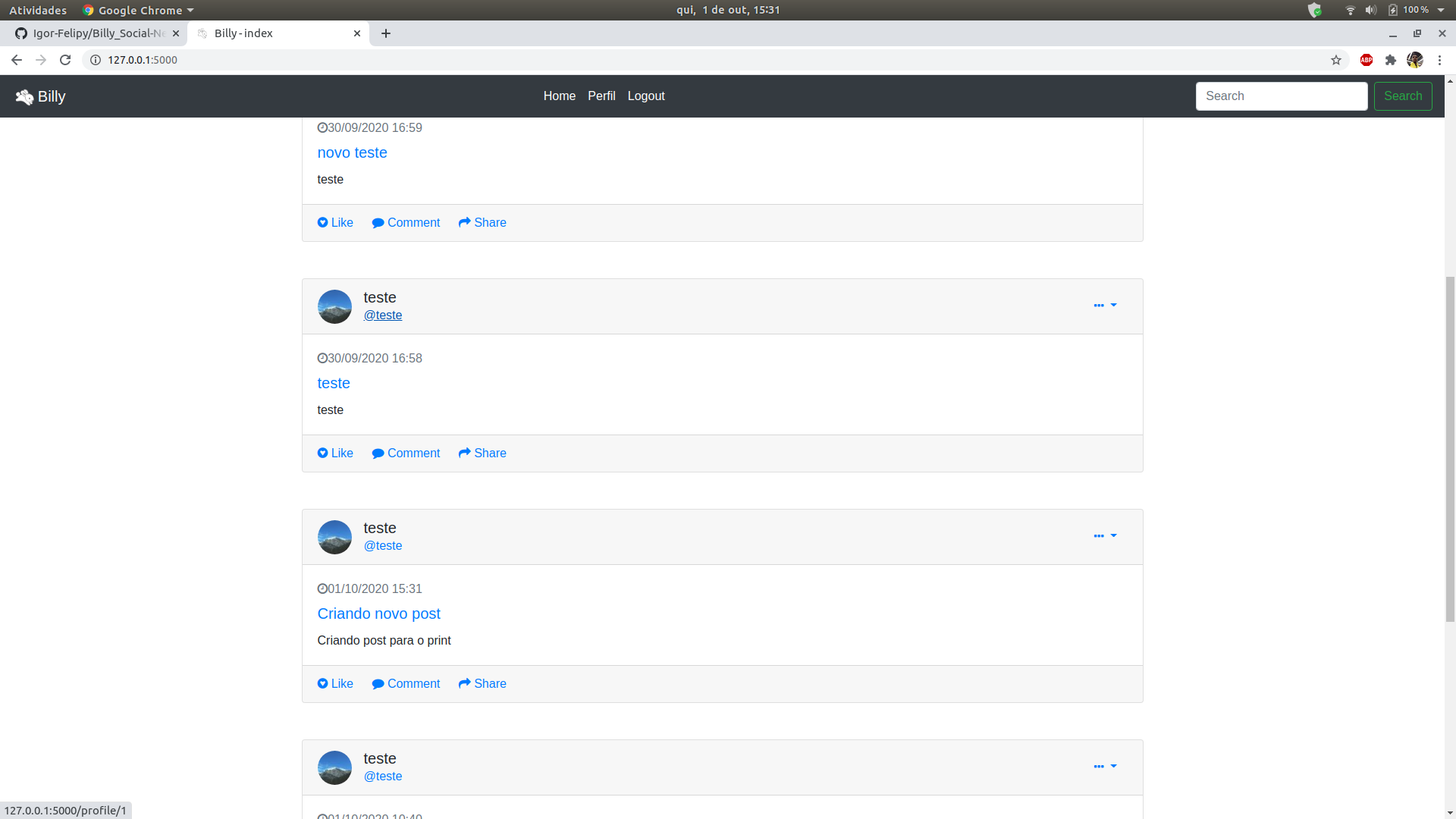Share the post dated 30/09/2020 16:58
The width and height of the screenshot is (1456, 819).
482,453
